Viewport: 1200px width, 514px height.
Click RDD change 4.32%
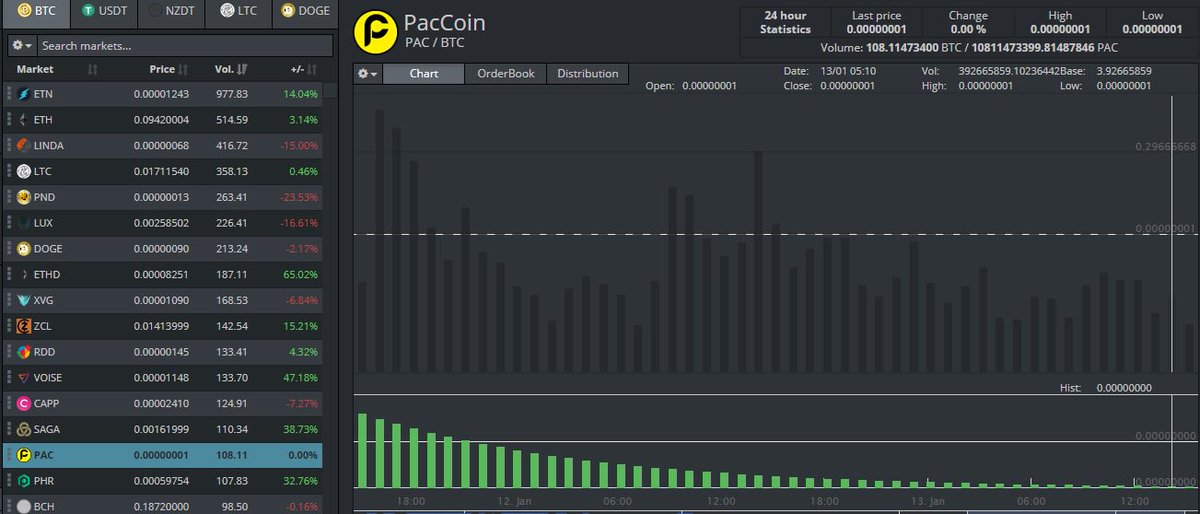304,352
